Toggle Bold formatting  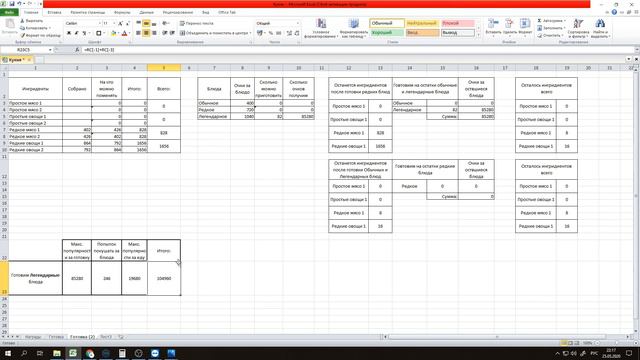(x=69, y=33)
